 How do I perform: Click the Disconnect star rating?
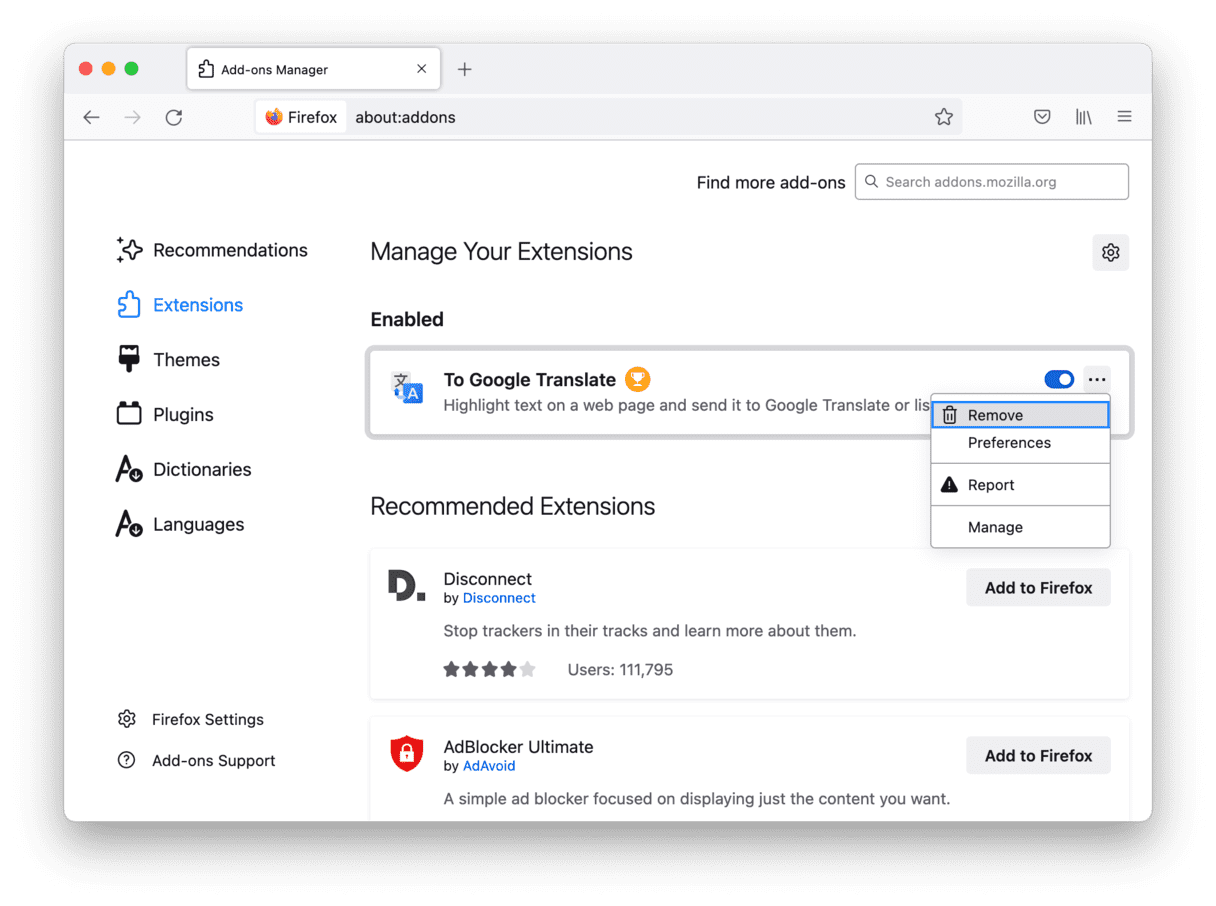[x=490, y=670]
